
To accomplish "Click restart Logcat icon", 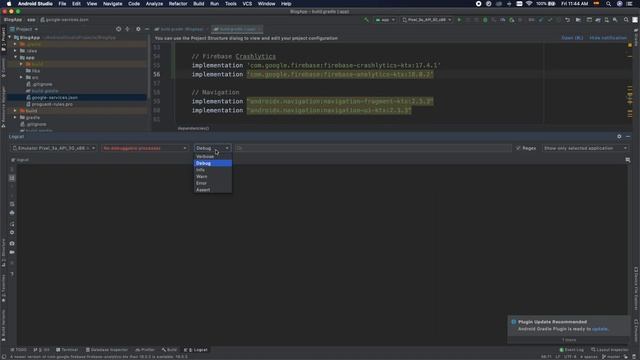I will point(12,224).
